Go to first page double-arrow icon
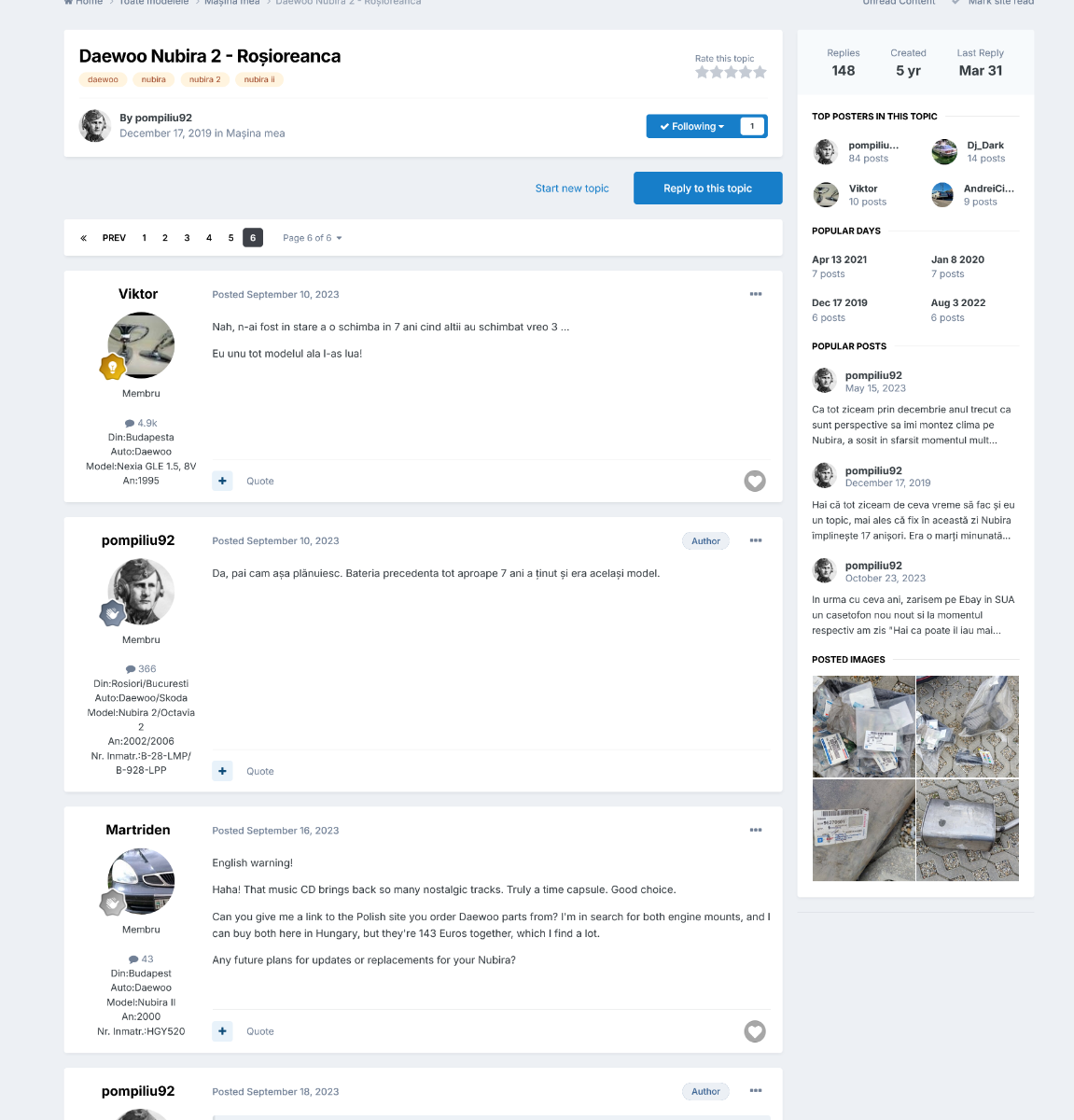Viewport: 1074px width, 1120px height. [x=83, y=238]
